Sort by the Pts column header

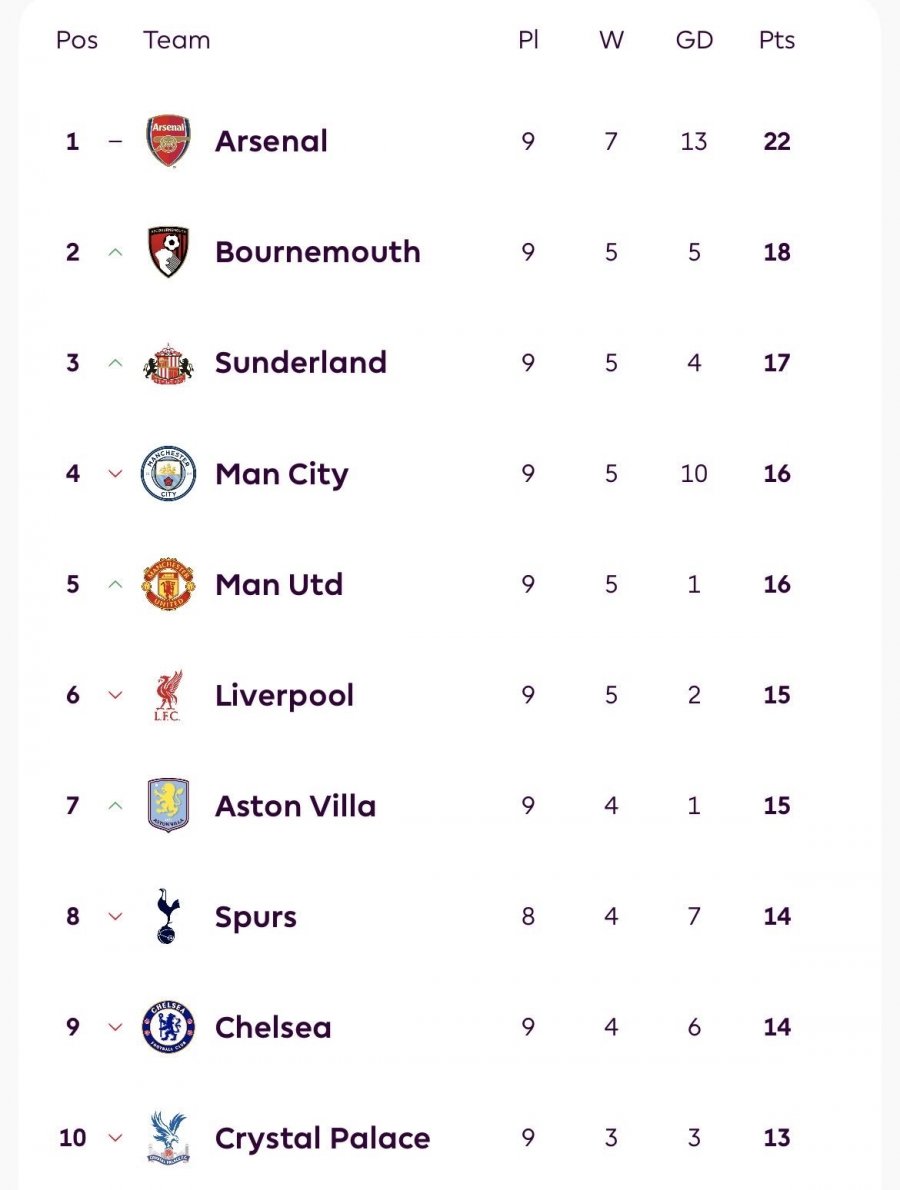tap(777, 40)
